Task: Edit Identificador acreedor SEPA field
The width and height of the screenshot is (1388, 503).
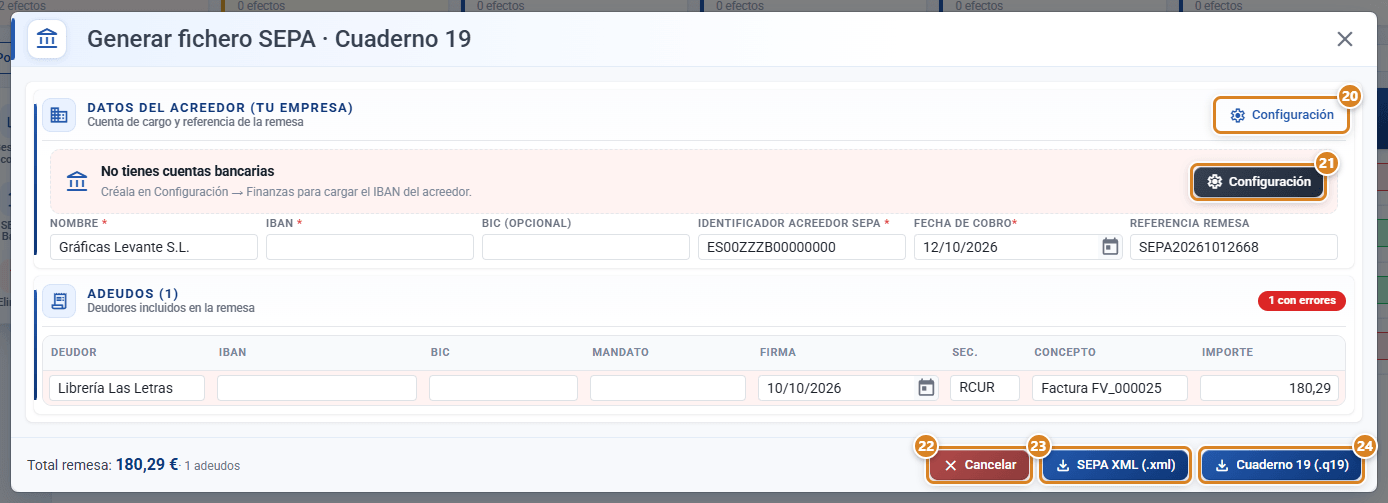Action: click(802, 247)
